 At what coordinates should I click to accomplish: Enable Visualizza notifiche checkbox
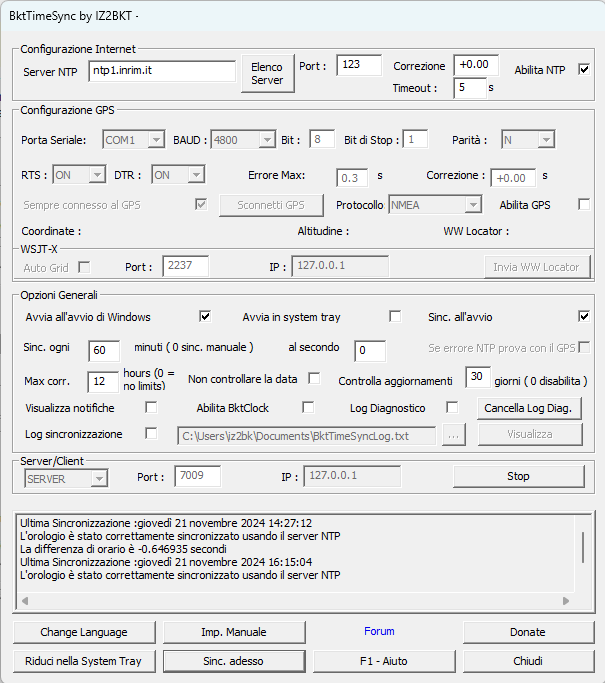click(x=151, y=408)
